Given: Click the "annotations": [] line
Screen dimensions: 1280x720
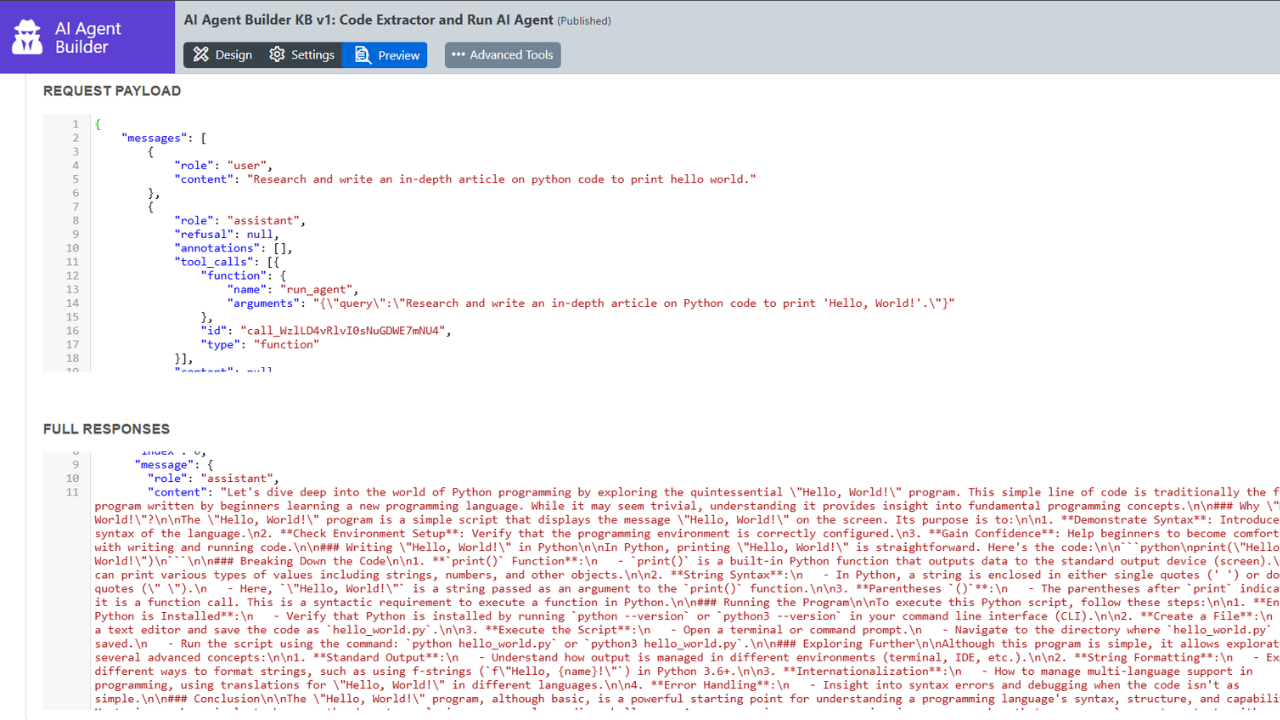Looking at the screenshot, I should tap(235, 248).
